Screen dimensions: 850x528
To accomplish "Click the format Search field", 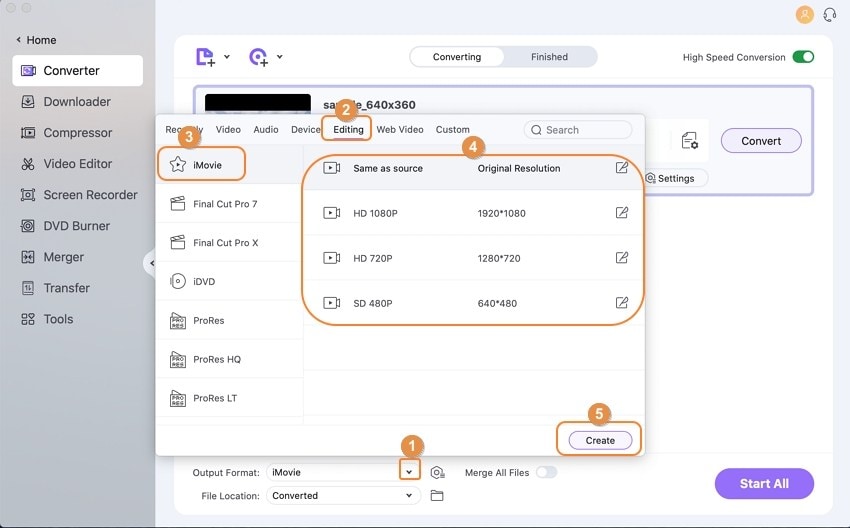I will 578,130.
